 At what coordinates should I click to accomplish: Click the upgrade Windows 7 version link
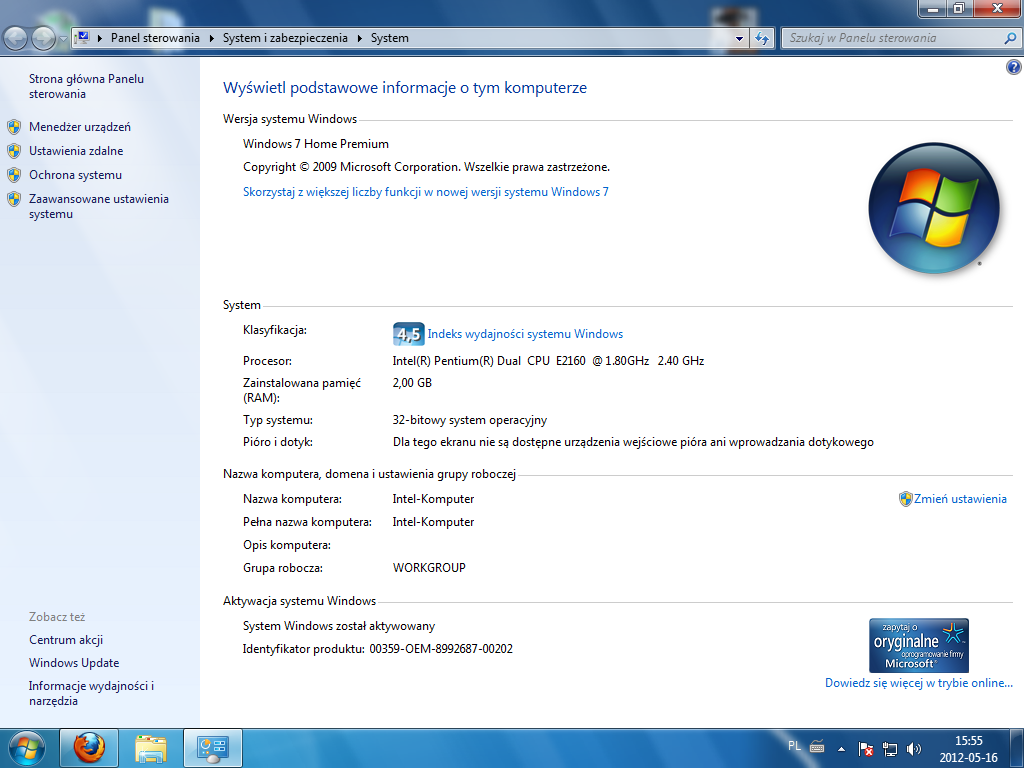[x=426, y=192]
